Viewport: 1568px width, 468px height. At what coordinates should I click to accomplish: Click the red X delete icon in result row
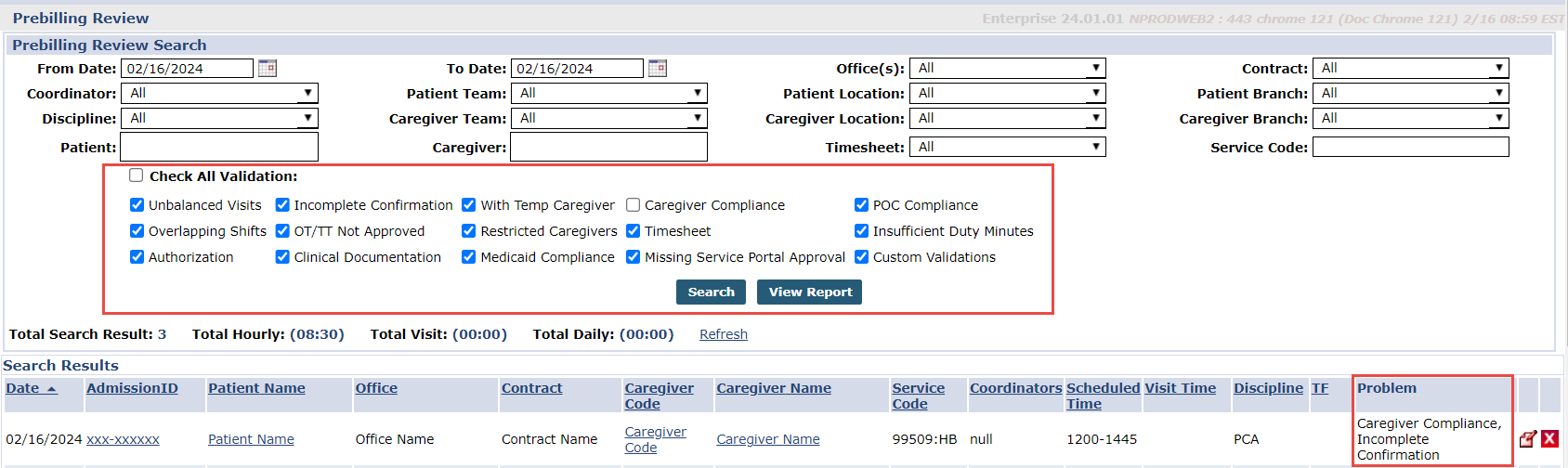(x=1549, y=439)
